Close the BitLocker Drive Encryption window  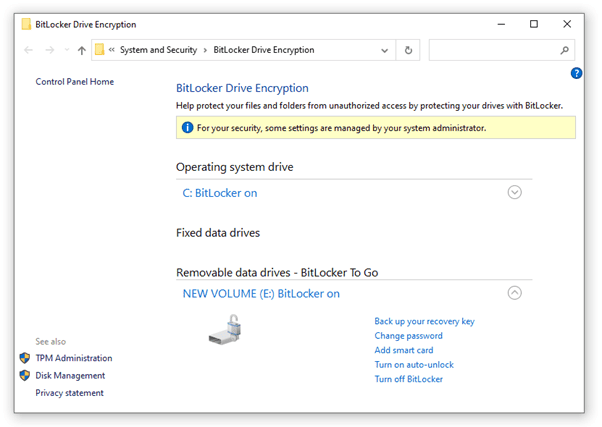pyautogui.click(x=567, y=24)
